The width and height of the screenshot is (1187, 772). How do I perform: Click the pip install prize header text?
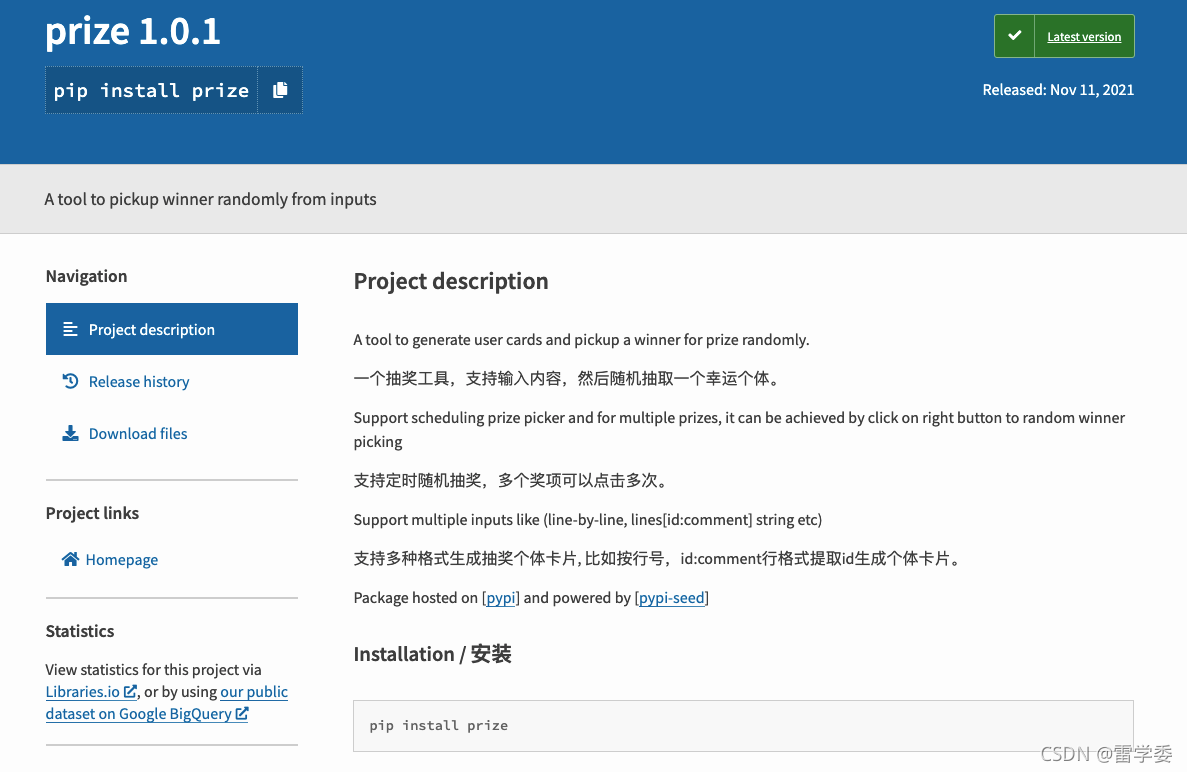[151, 91]
